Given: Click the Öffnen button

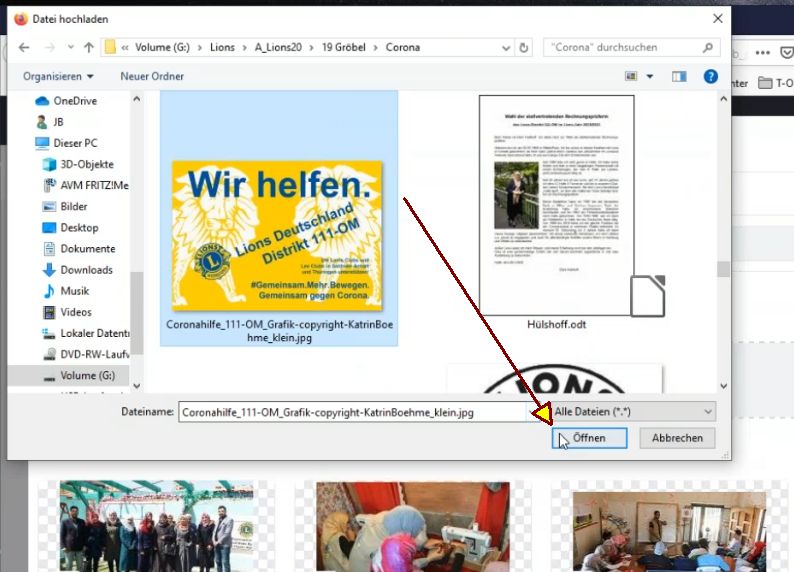Looking at the screenshot, I should point(589,438).
